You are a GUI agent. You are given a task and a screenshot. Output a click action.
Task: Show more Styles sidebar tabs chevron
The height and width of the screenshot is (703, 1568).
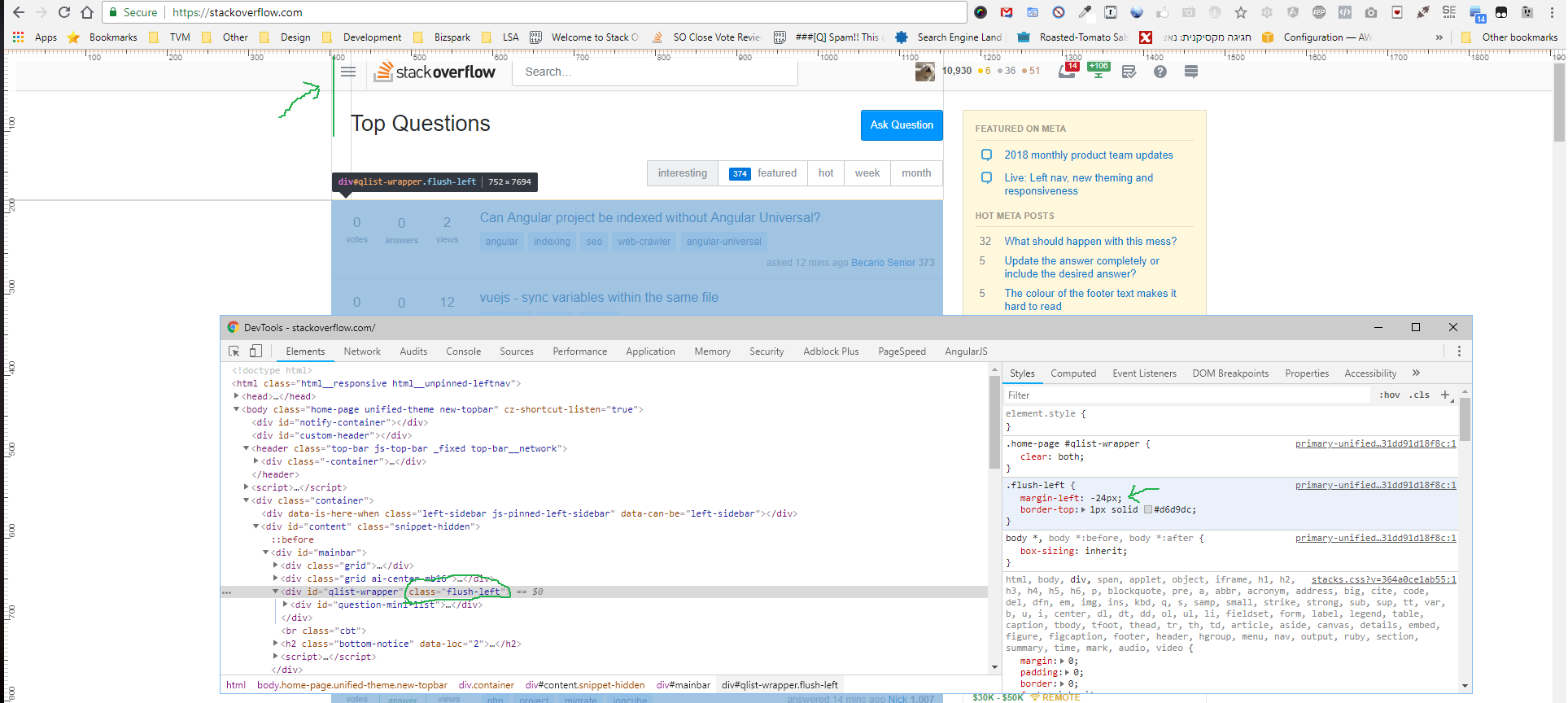point(1416,373)
